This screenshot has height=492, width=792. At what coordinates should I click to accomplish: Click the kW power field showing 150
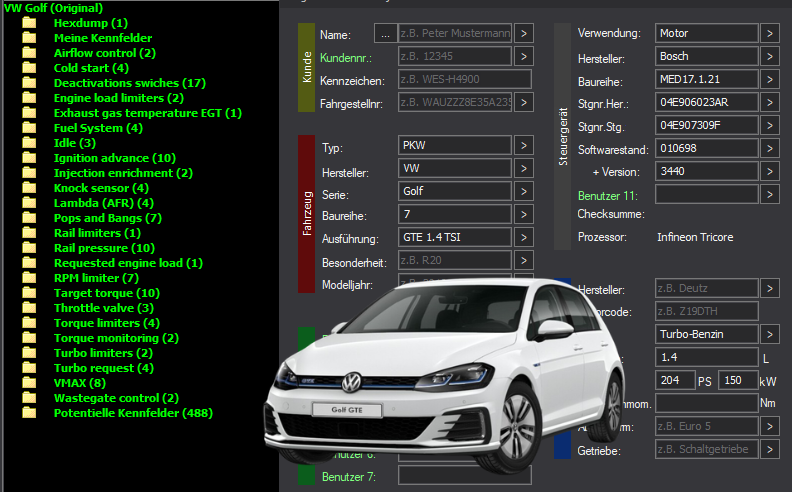click(x=738, y=380)
